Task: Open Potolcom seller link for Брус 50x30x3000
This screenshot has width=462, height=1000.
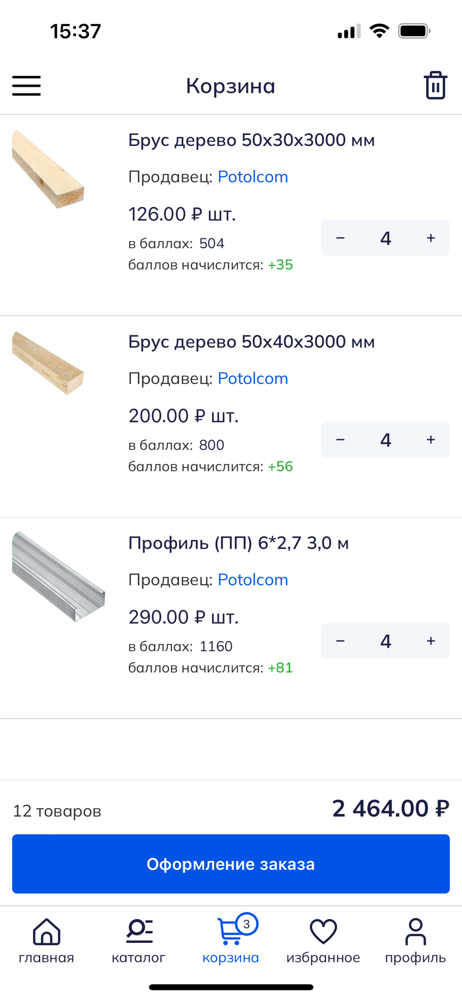Action: [x=253, y=177]
